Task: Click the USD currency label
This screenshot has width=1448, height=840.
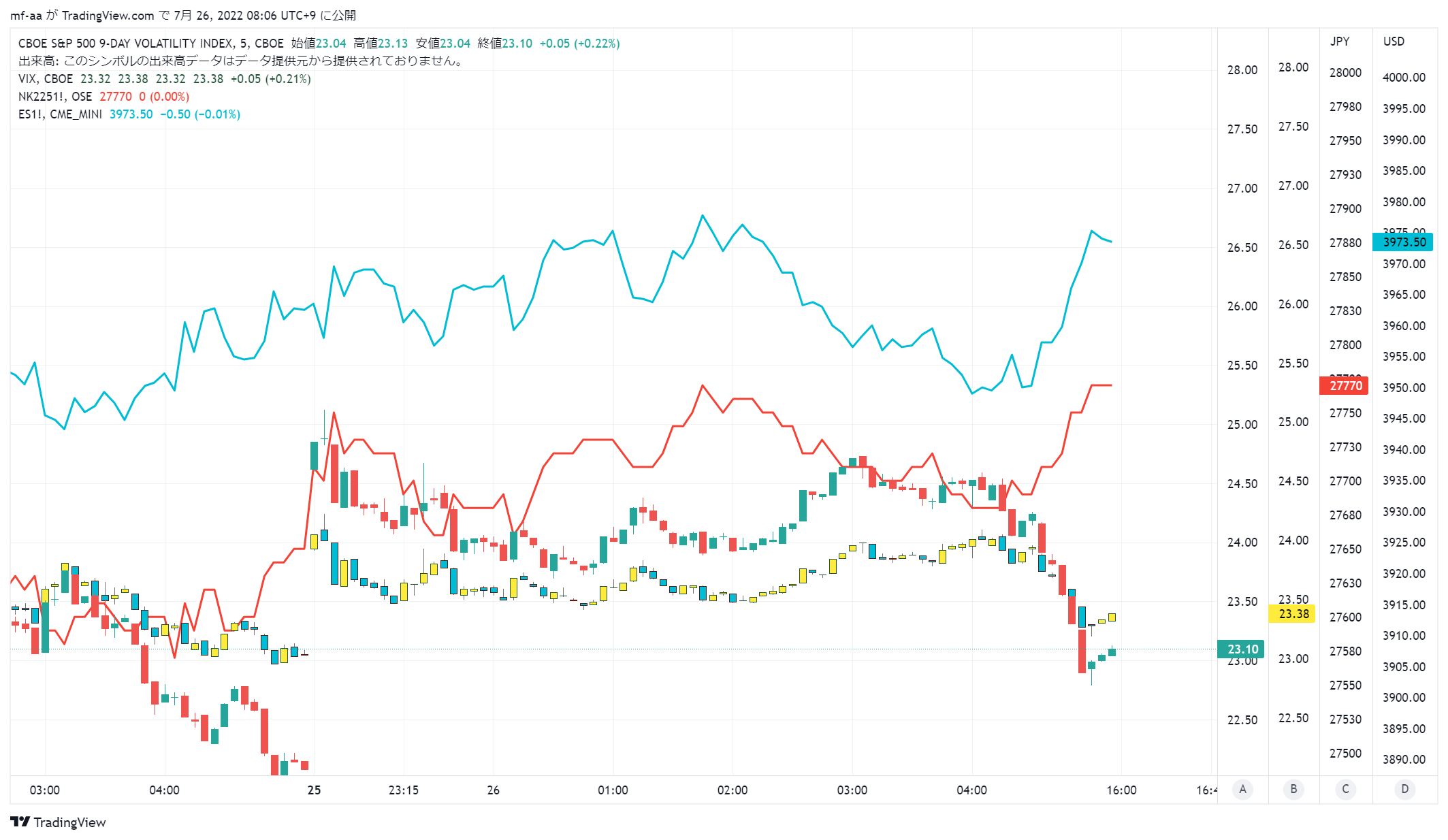Action: (1394, 42)
